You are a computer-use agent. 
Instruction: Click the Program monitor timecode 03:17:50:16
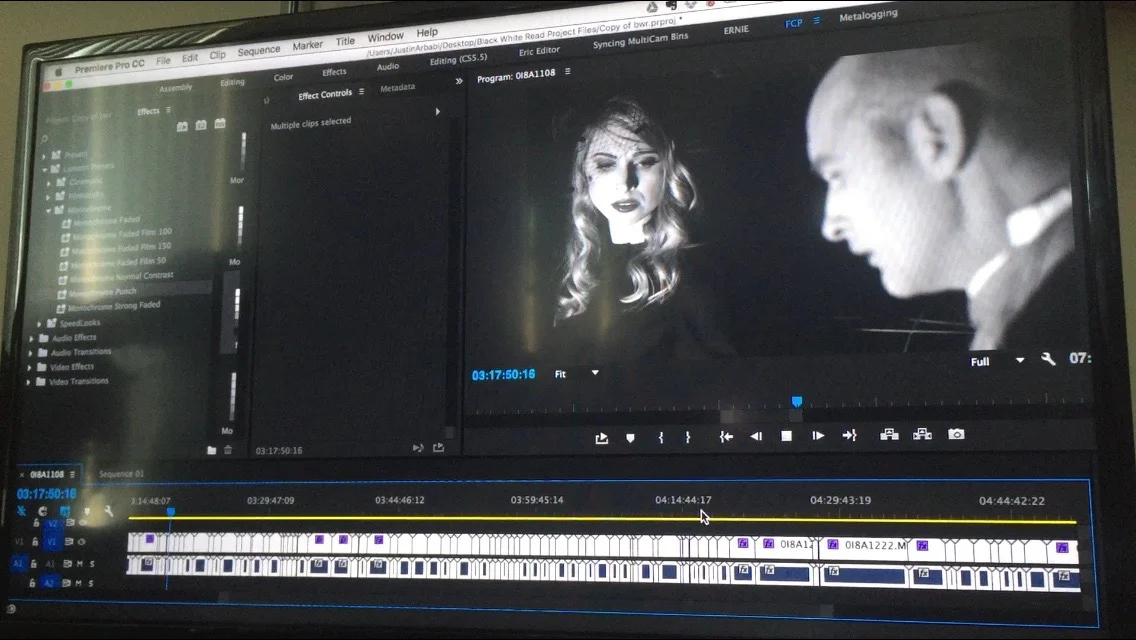503,375
